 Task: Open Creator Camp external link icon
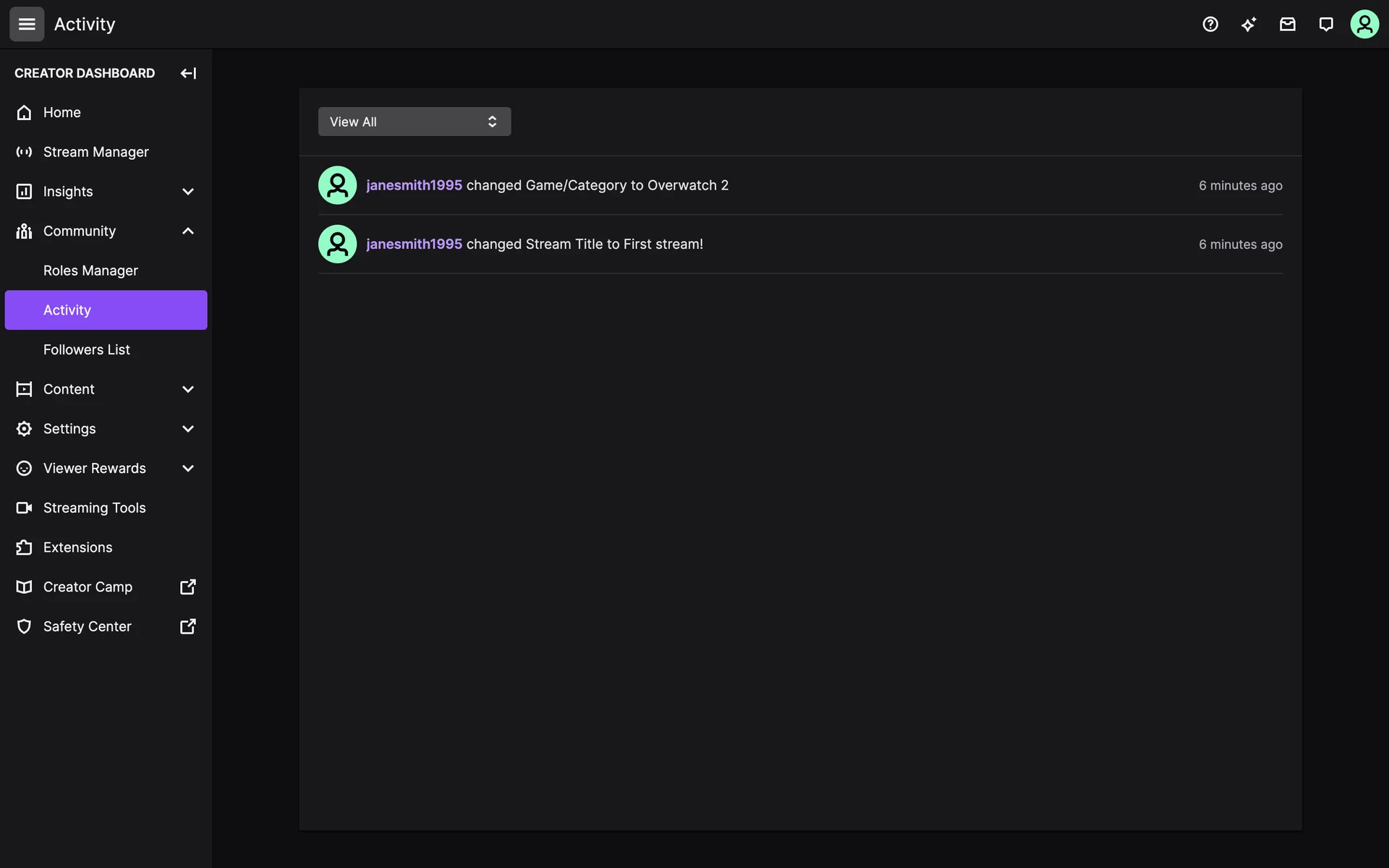[187, 587]
